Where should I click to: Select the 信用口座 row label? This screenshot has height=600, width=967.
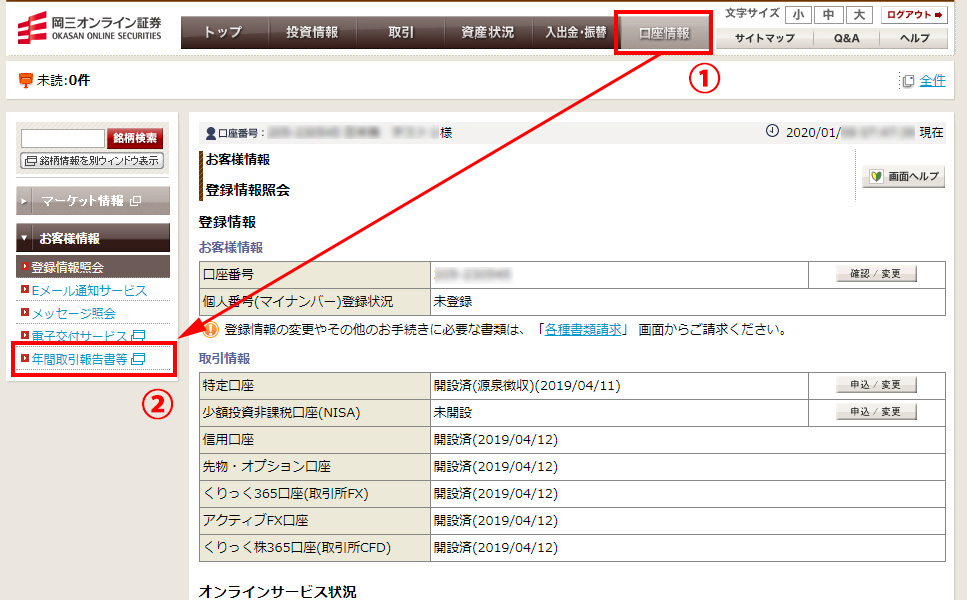tap(315, 440)
